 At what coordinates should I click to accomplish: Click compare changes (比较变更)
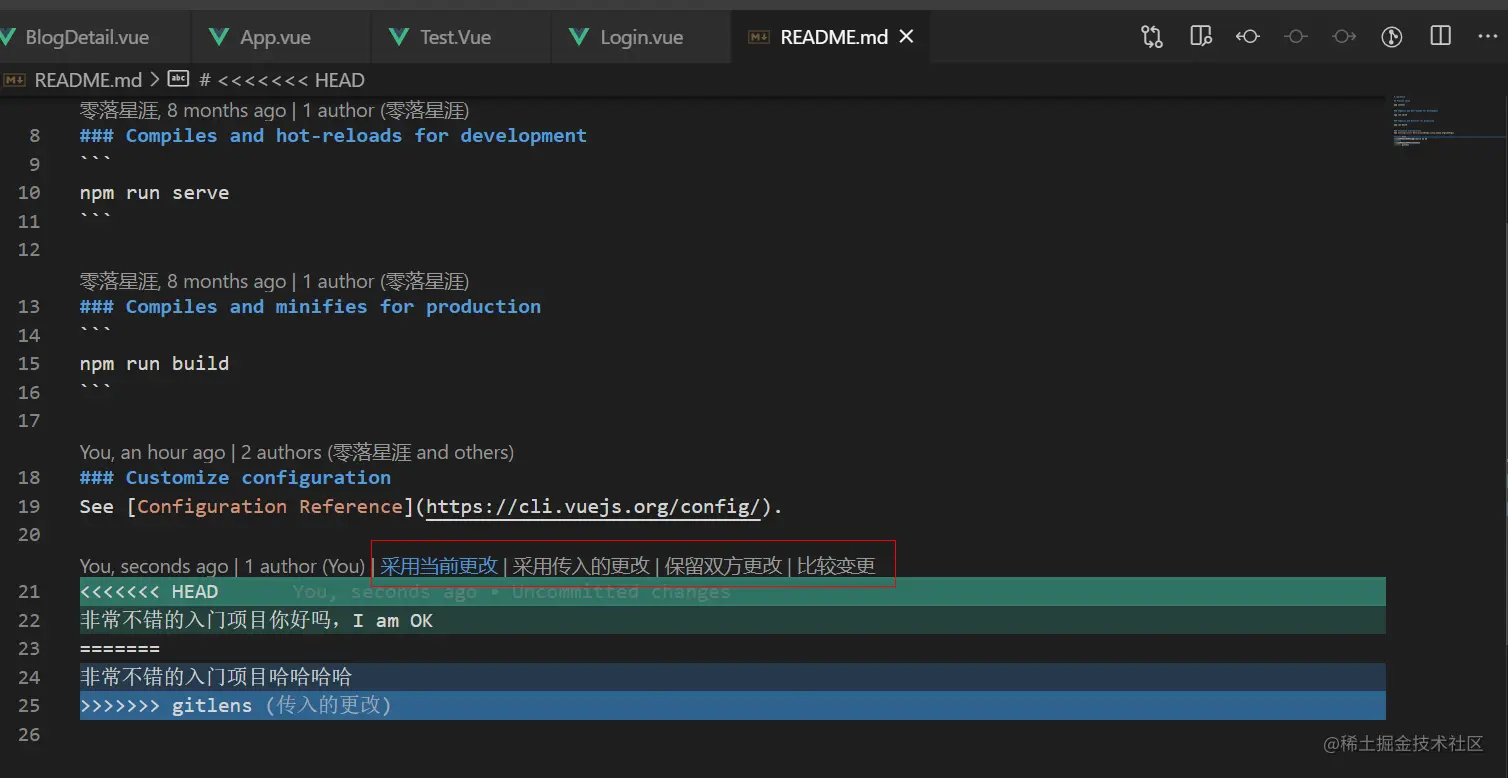pyautogui.click(x=836, y=566)
